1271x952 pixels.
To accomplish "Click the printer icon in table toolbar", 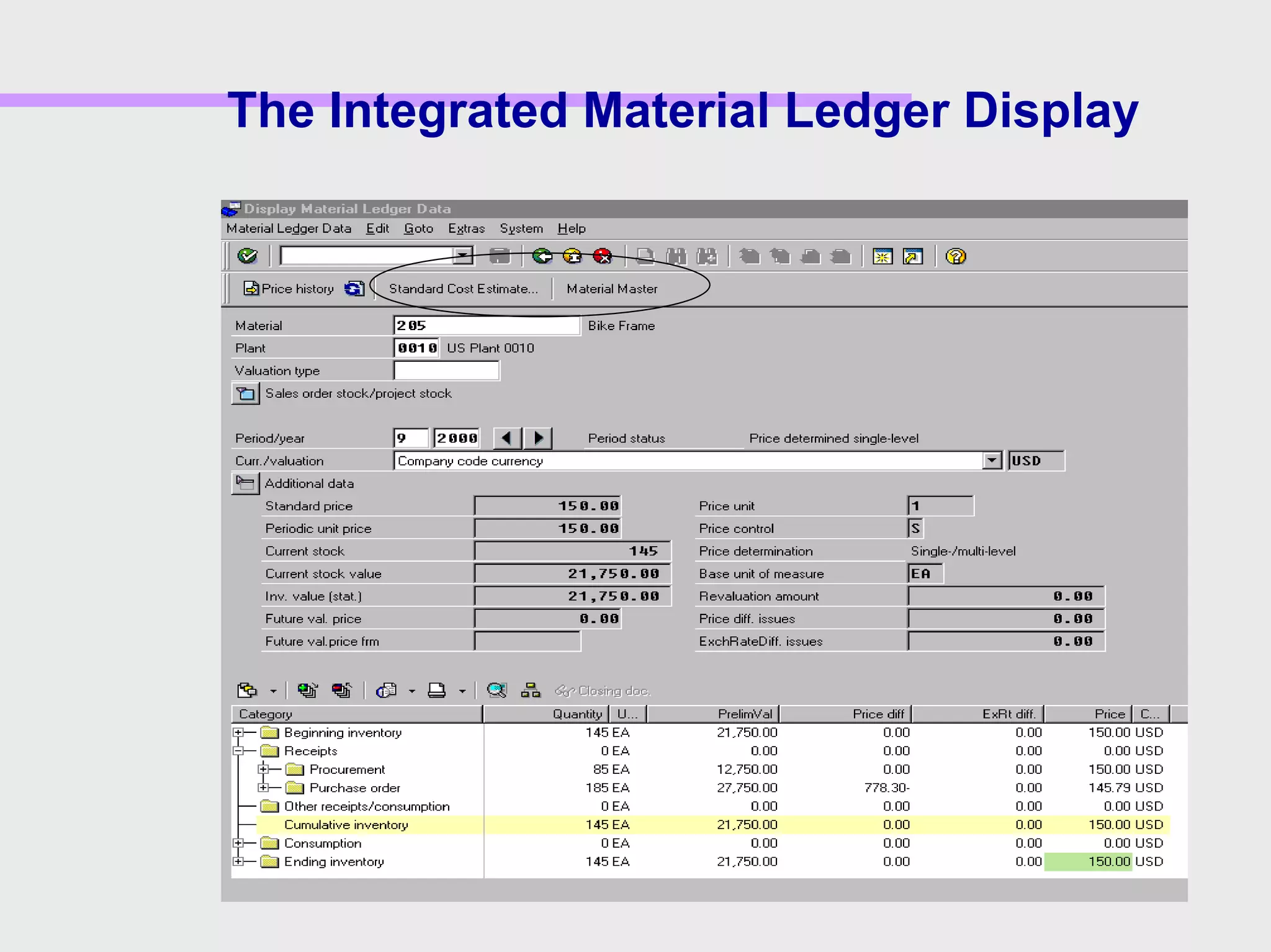I will coord(437,690).
